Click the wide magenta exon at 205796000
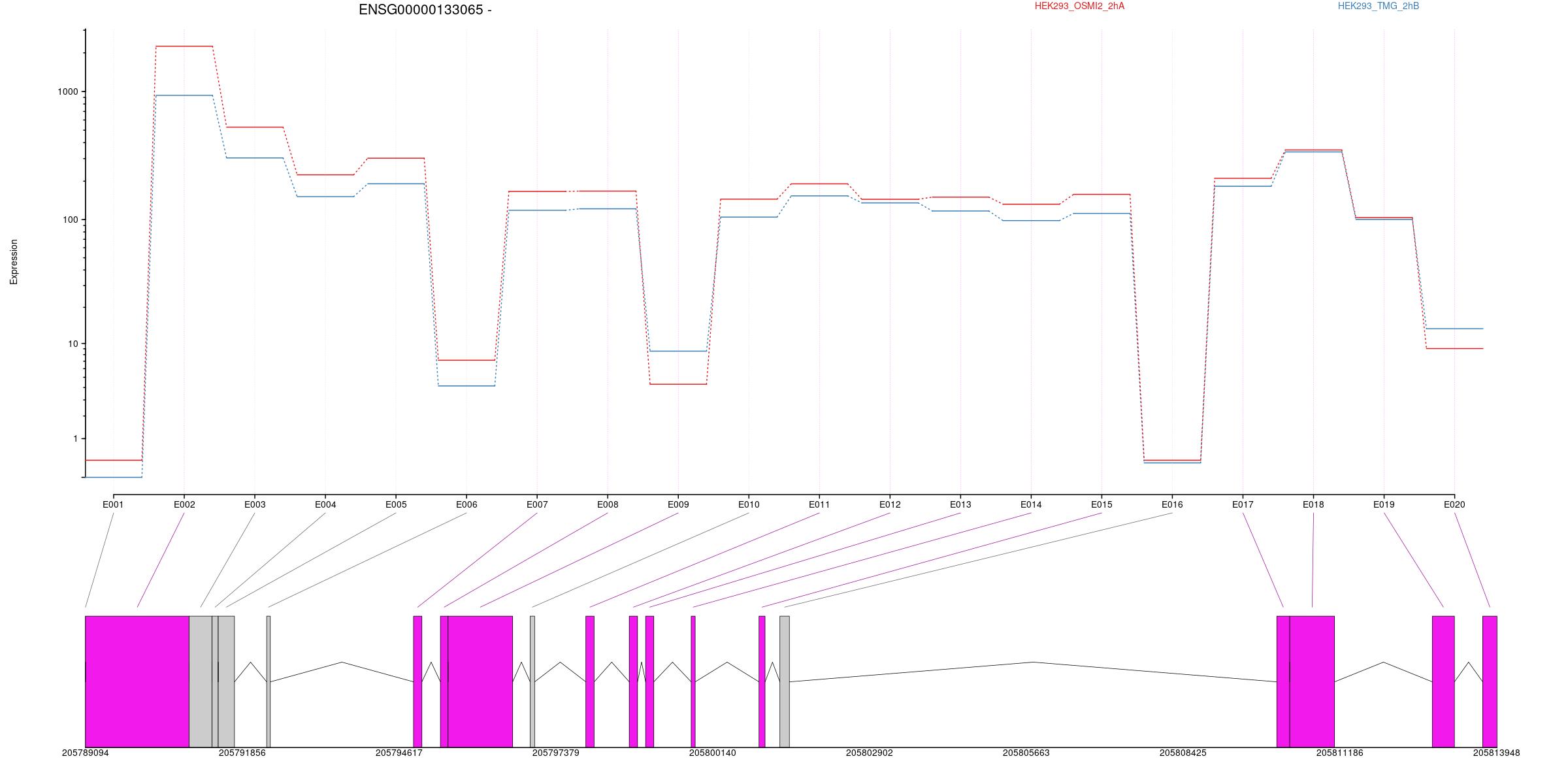 480,681
